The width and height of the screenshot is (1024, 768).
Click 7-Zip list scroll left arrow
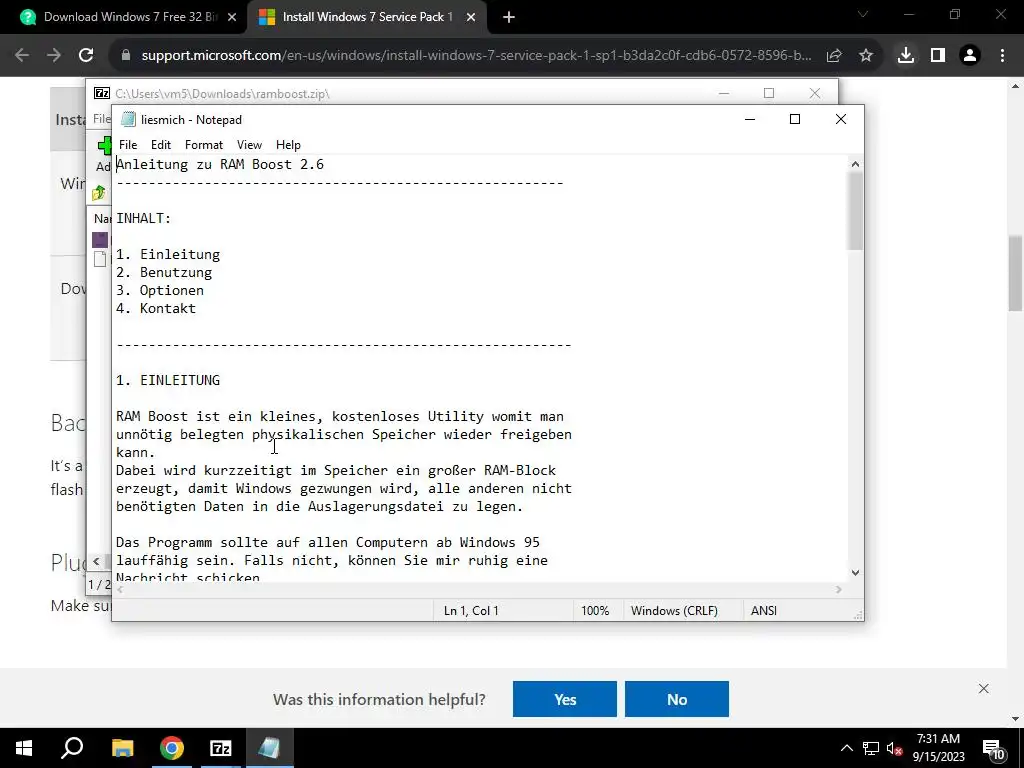[97, 561]
